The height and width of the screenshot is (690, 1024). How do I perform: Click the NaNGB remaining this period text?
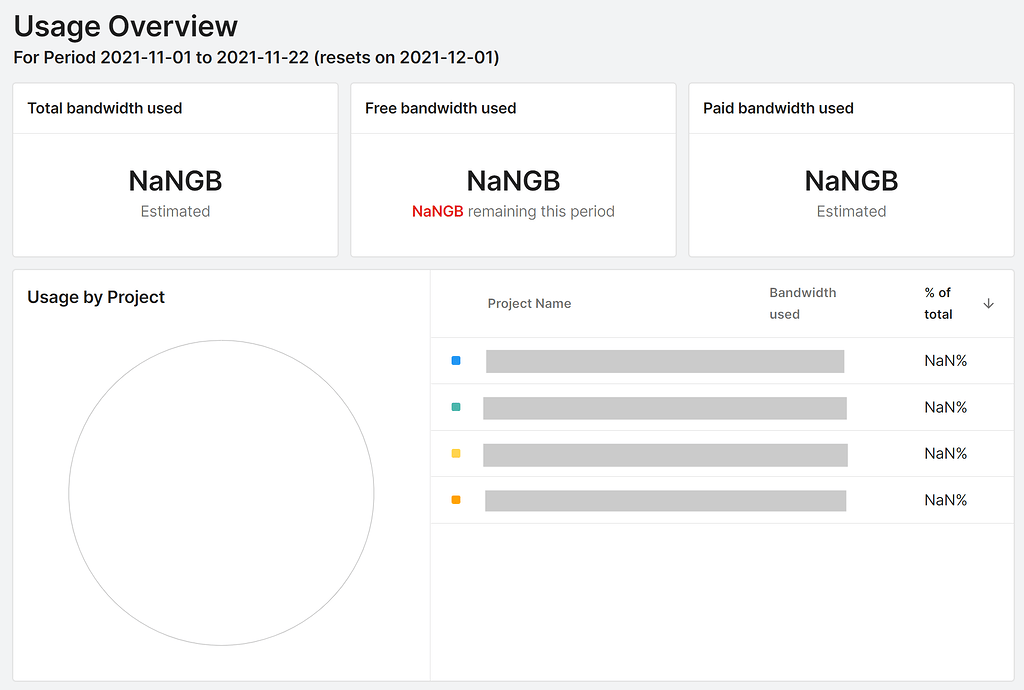pos(513,211)
